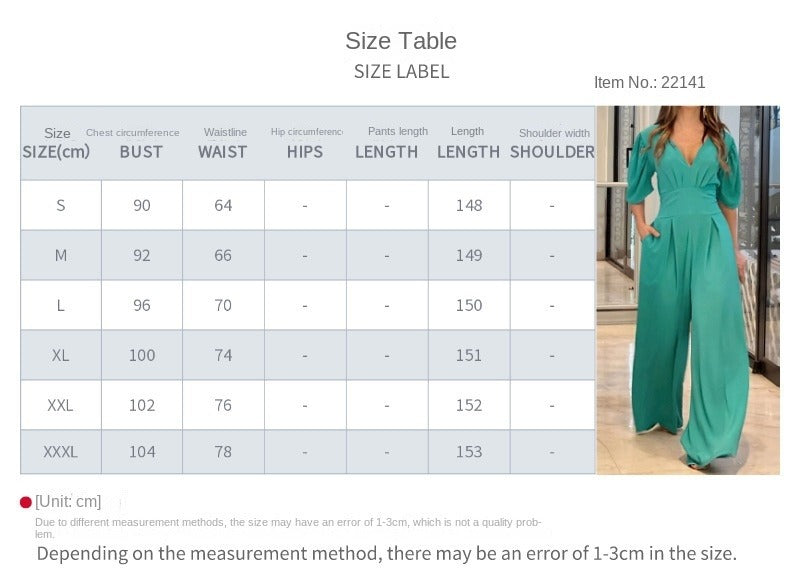Click the length value 153 cell
Screen dimensions: 800x585
click(469, 452)
